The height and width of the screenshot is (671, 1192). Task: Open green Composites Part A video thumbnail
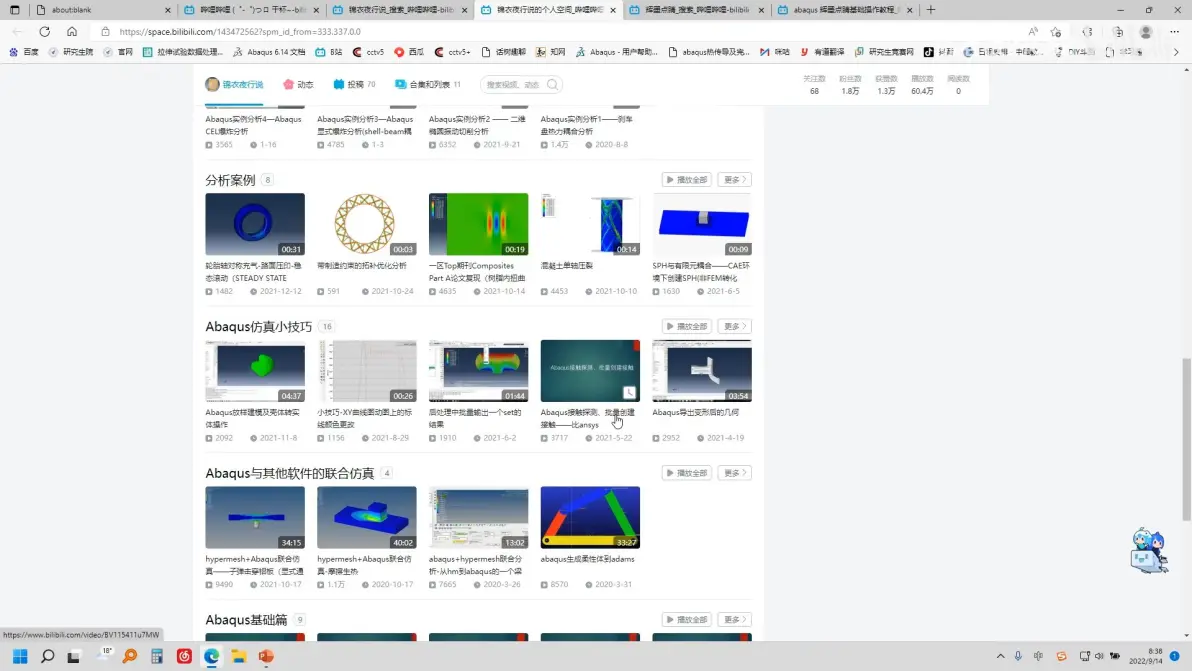[478, 224]
